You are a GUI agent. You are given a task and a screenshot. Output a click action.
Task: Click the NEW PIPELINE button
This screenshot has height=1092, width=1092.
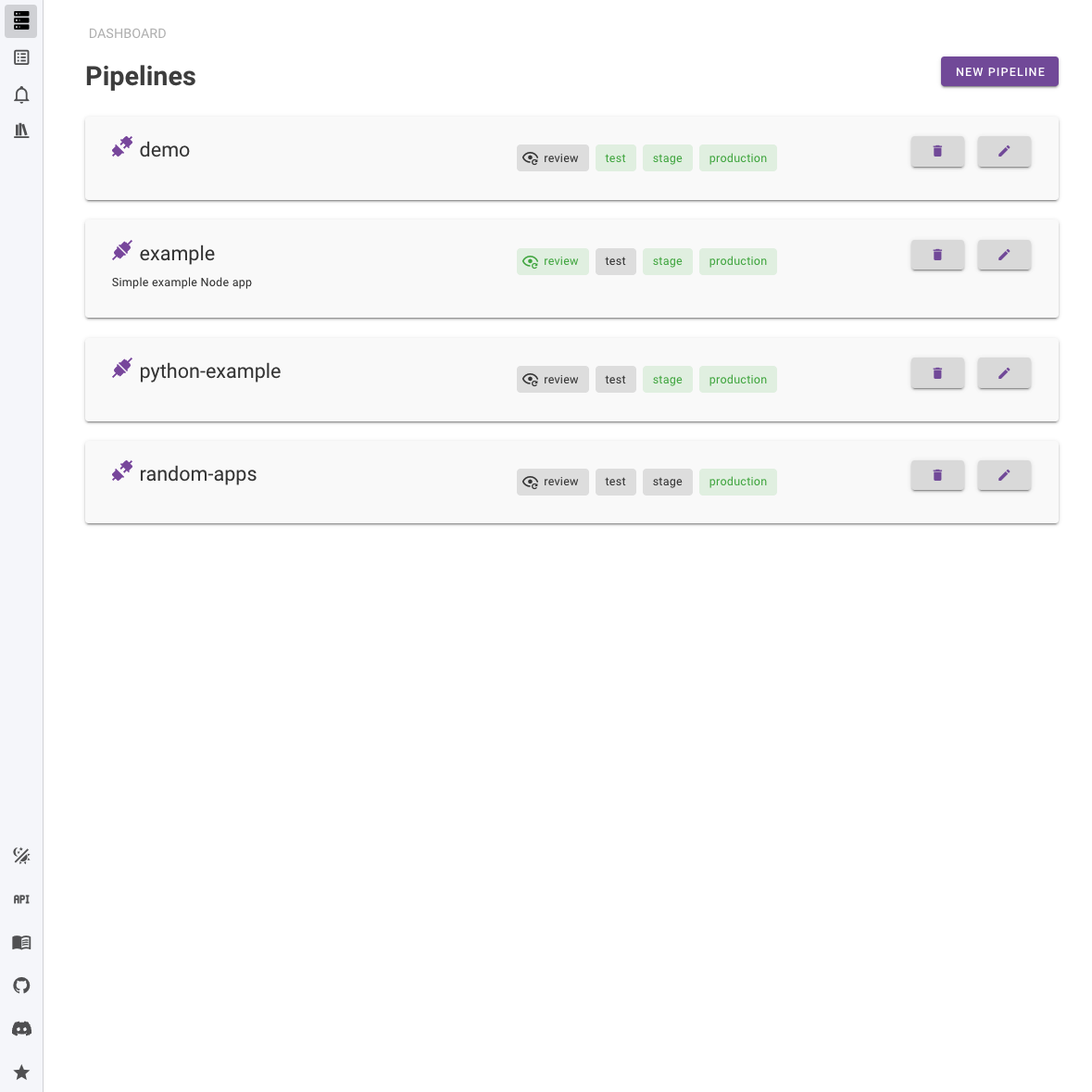(999, 71)
